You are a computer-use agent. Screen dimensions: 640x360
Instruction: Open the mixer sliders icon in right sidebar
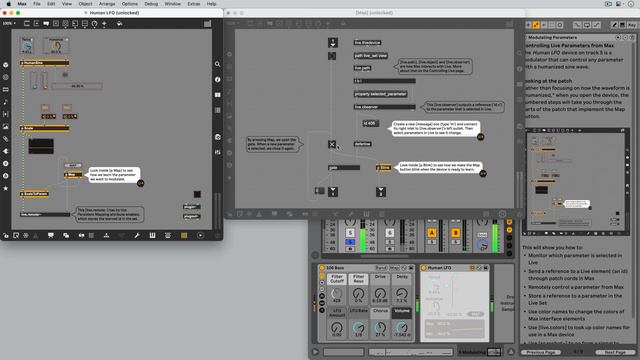(218, 152)
